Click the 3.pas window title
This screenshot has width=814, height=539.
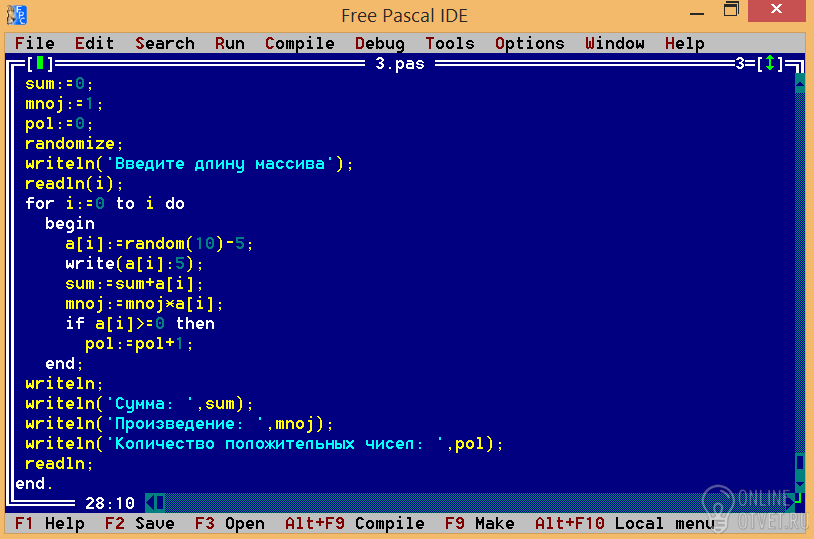400,63
